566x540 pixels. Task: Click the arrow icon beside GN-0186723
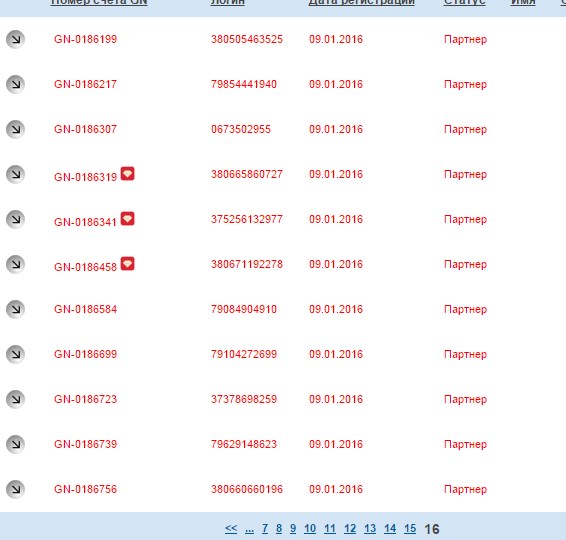(15, 399)
